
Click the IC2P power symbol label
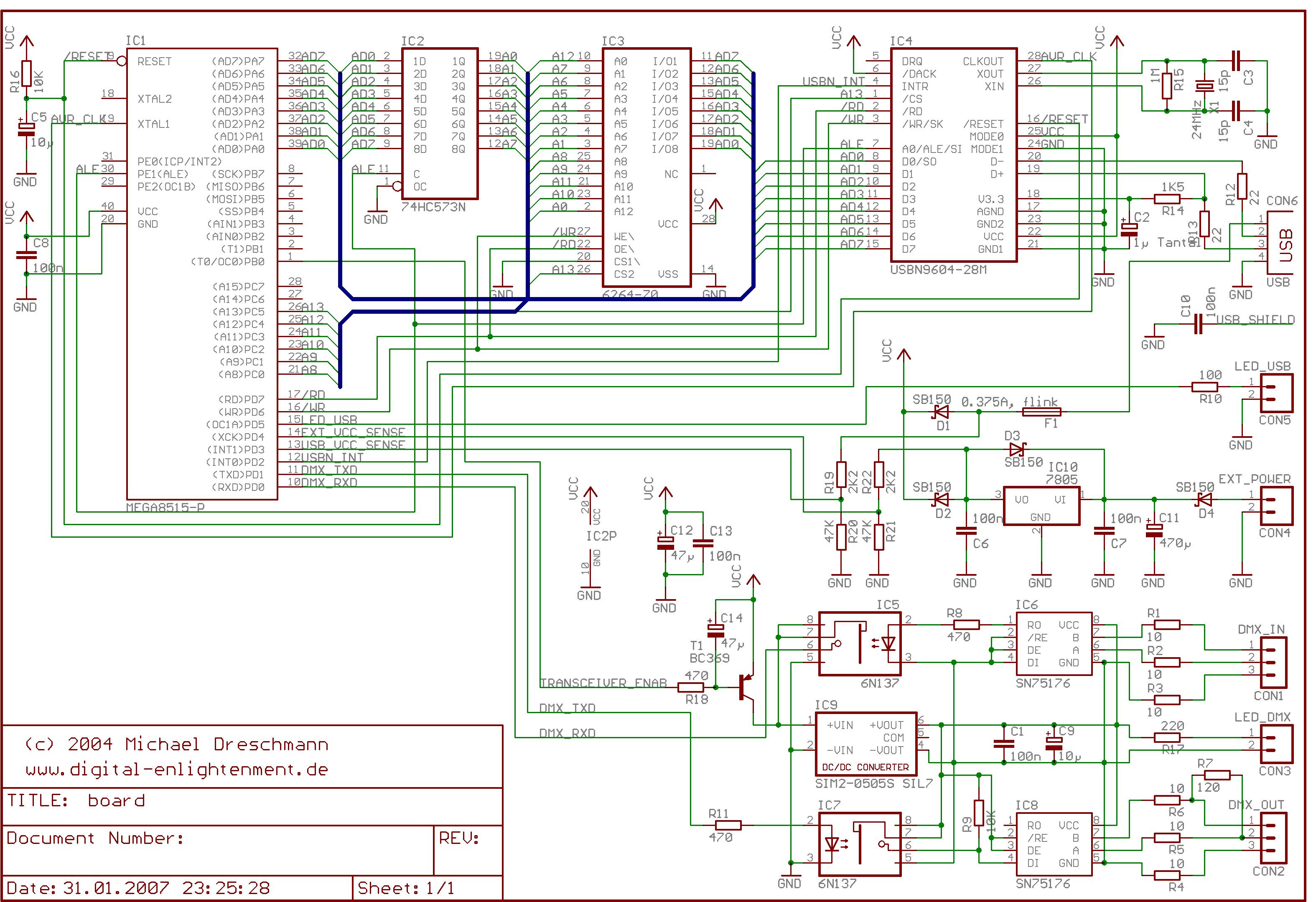click(601, 536)
